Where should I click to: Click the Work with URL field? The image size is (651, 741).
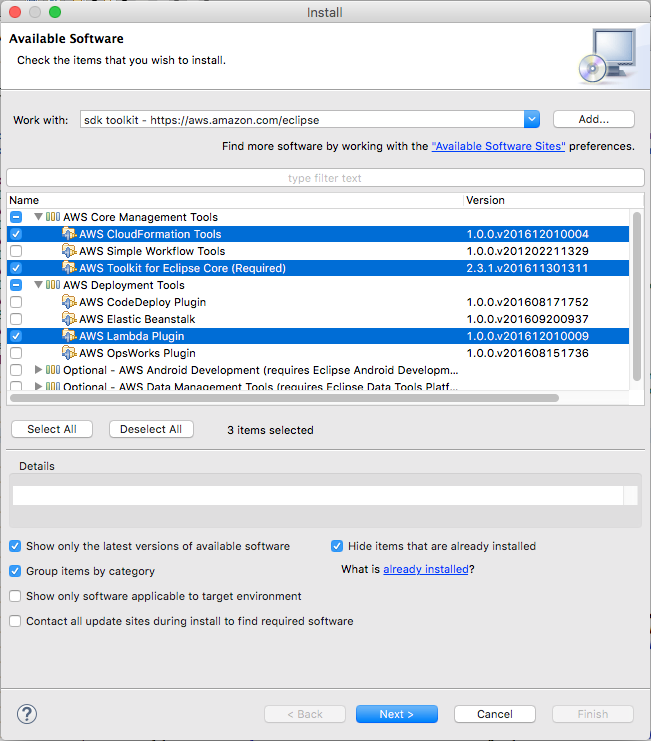pos(302,120)
